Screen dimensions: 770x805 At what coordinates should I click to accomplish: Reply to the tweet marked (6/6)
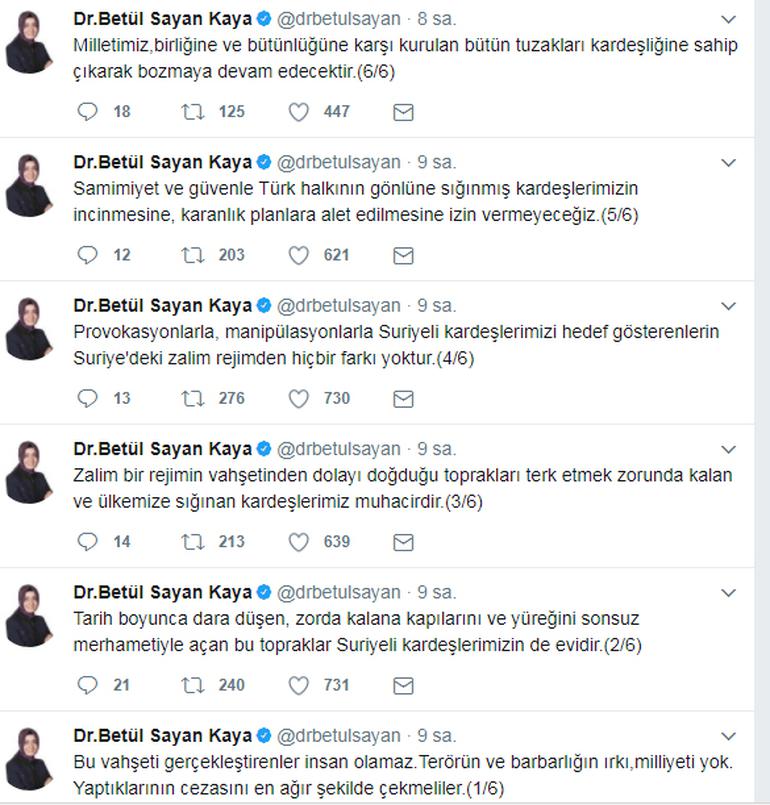pyautogui.click(x=87, y=111)
